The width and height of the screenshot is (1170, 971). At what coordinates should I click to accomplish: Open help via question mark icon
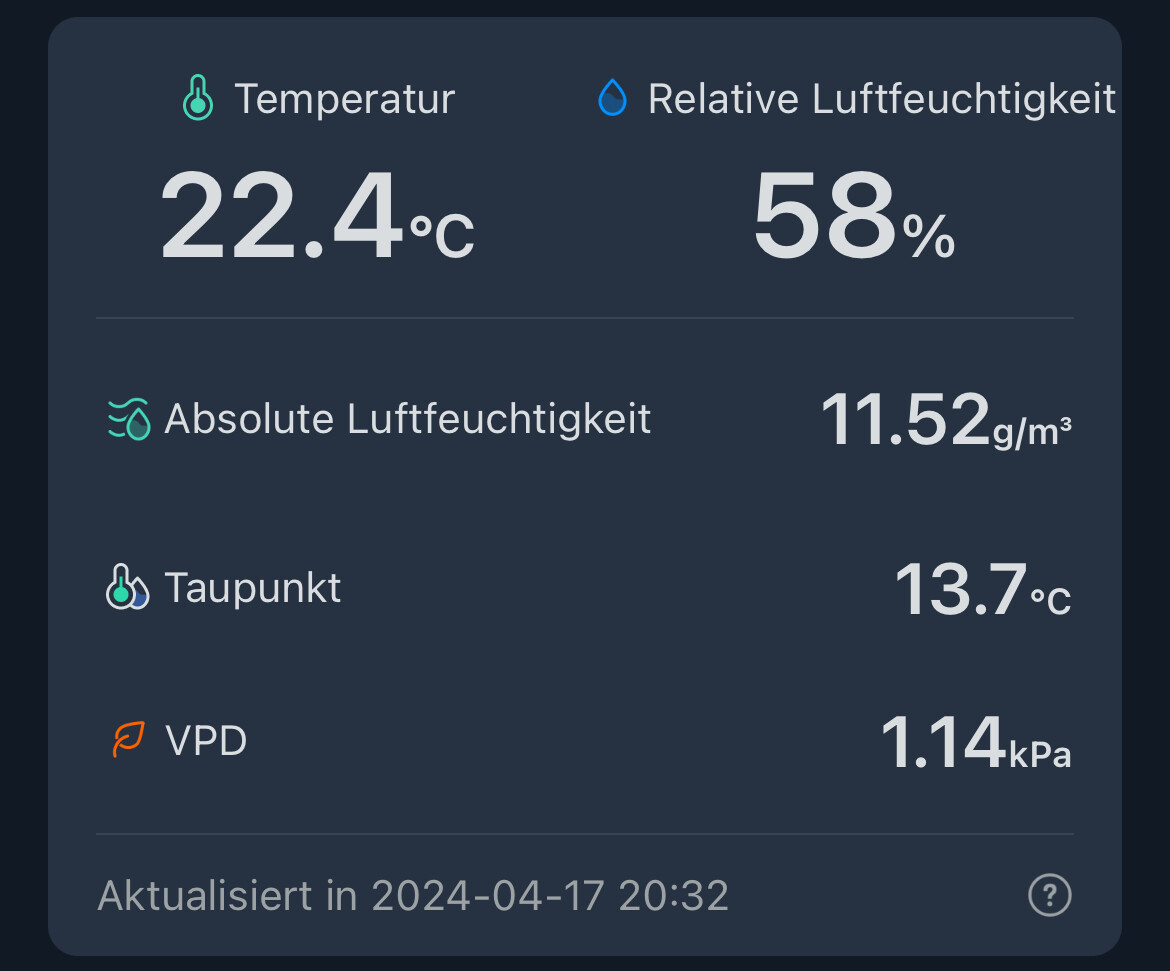[1049, 895]
